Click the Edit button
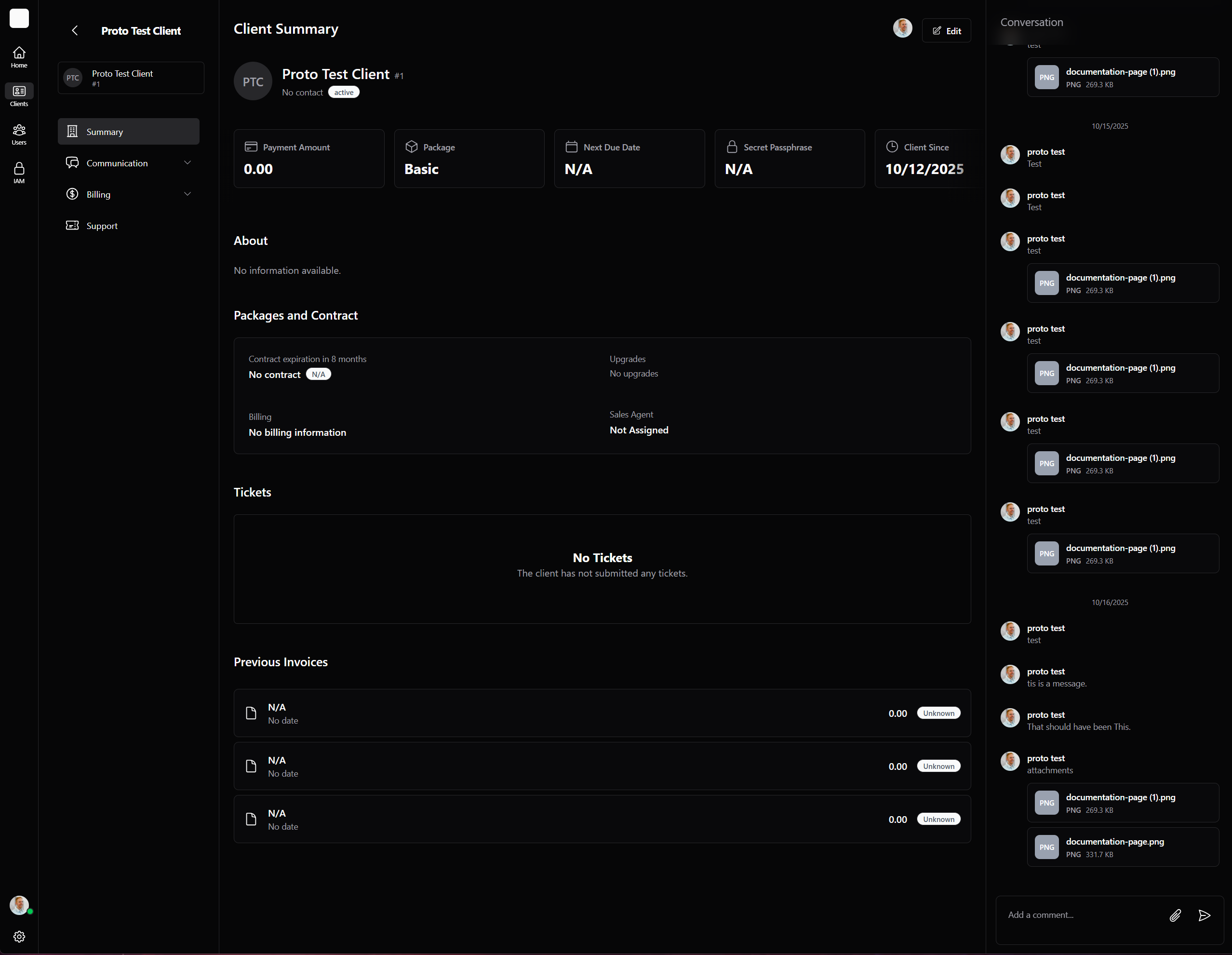 (x=946, y=30)
